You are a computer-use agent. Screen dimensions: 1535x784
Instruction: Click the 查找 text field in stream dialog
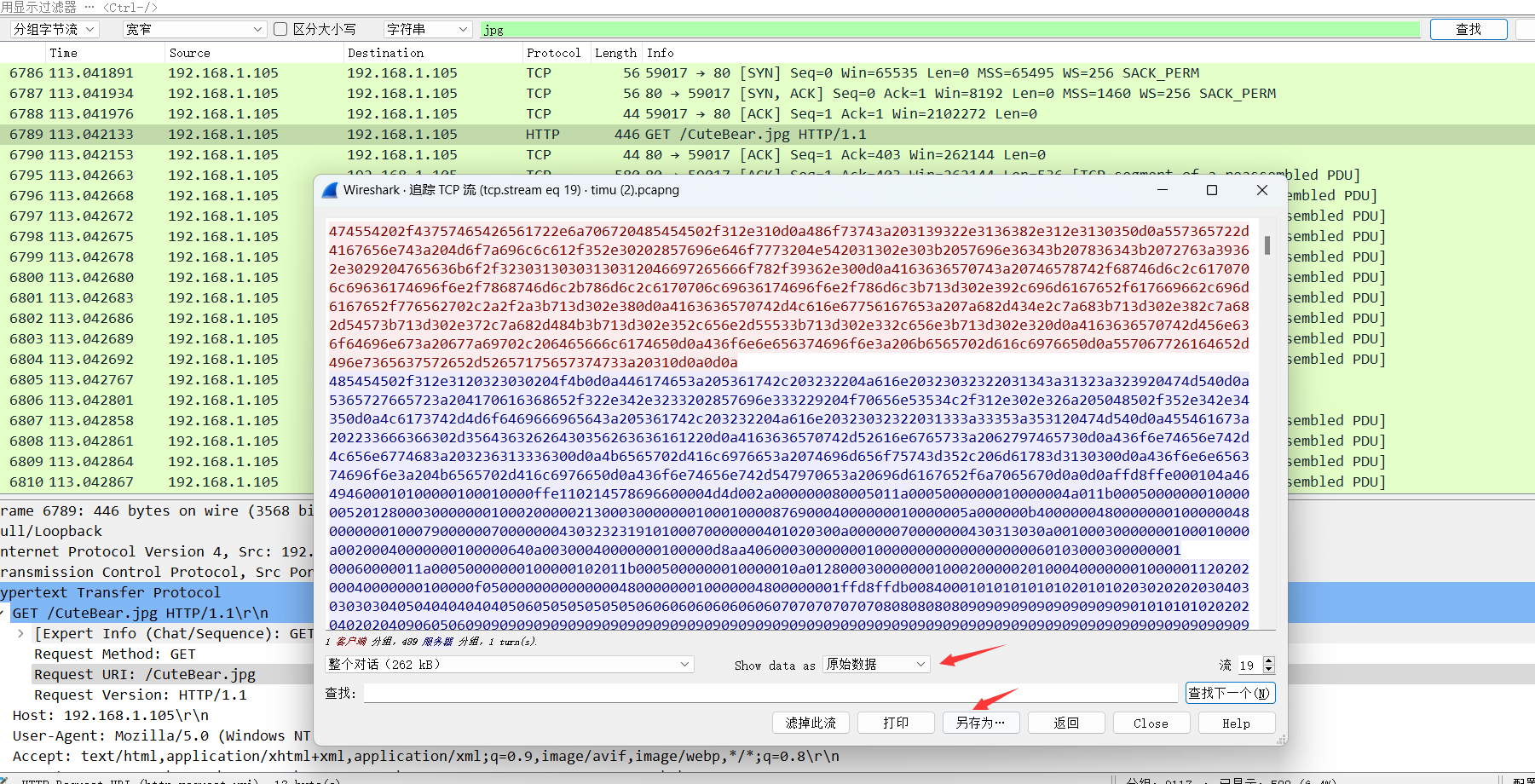770,693
